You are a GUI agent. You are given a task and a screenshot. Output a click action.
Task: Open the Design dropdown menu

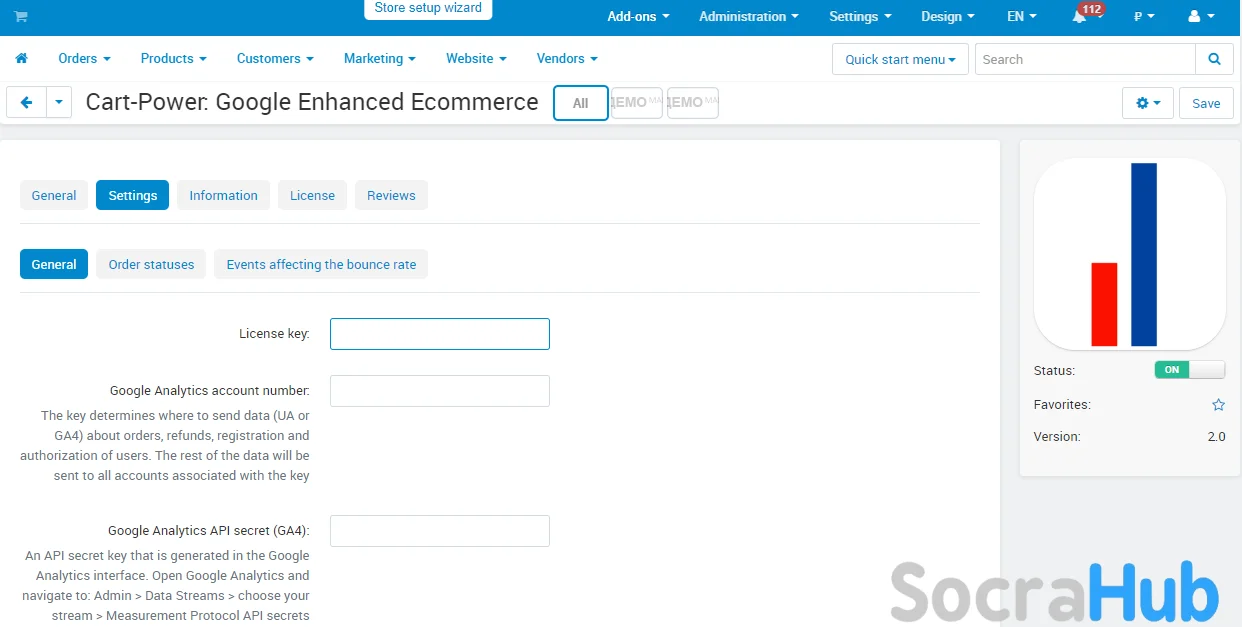coord(948,16)
